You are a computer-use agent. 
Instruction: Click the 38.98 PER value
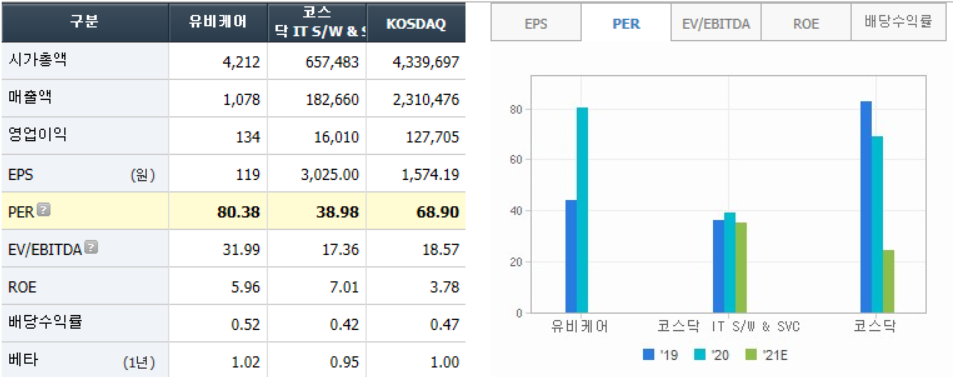[336, 212]
